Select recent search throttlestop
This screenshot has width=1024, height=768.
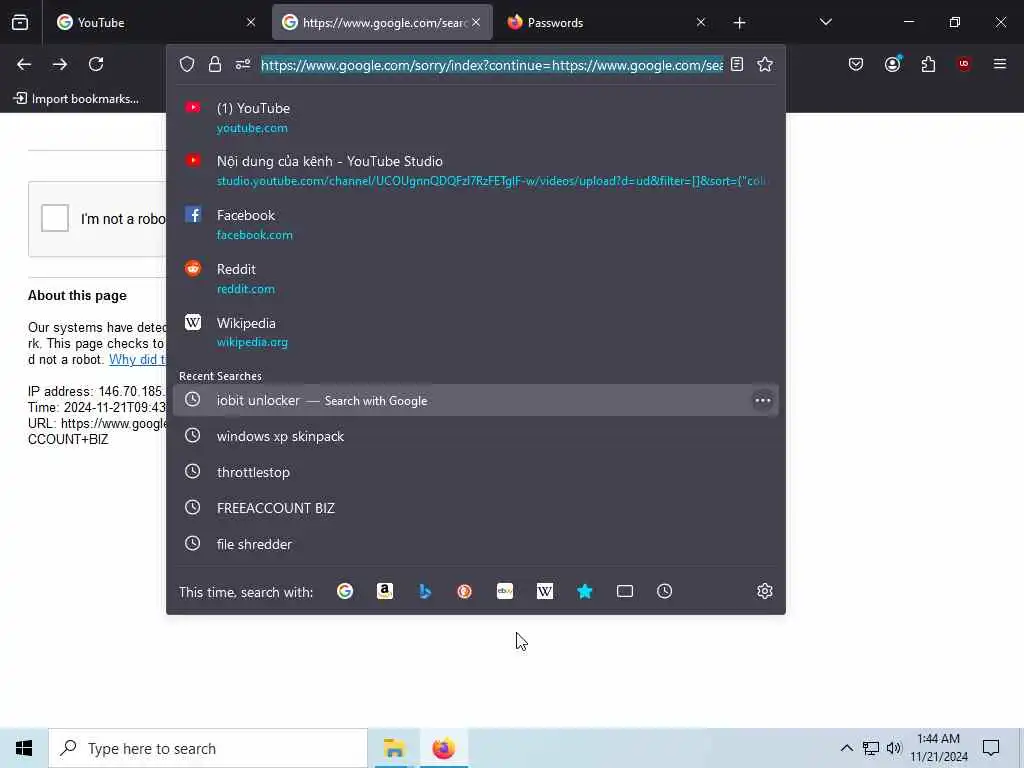(475, 472)
